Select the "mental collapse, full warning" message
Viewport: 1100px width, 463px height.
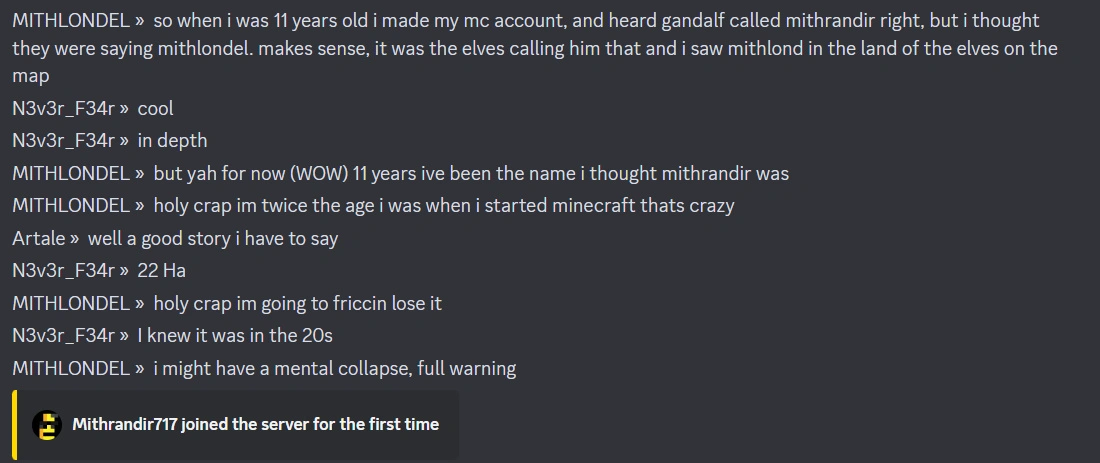[335, 368]
